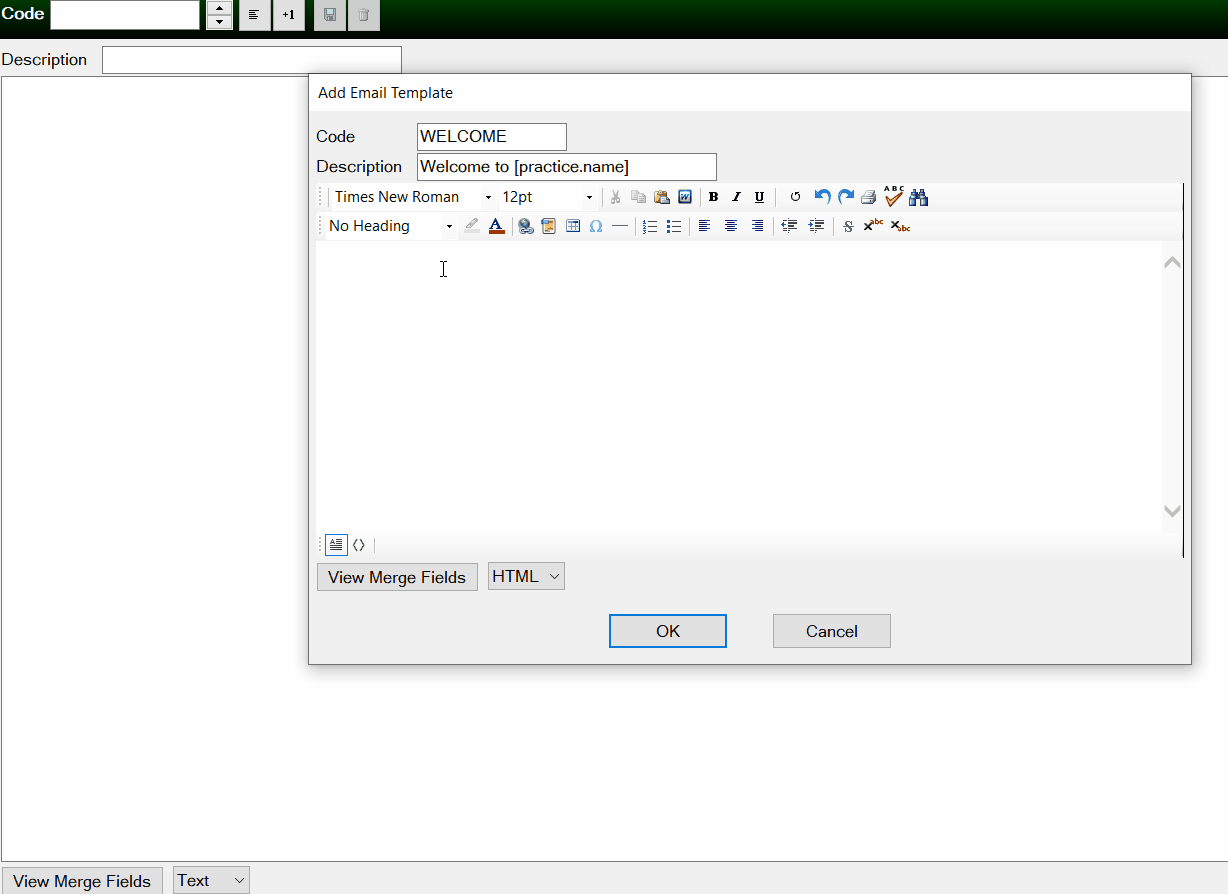Toggle bold formatting

tap(713, 197)
